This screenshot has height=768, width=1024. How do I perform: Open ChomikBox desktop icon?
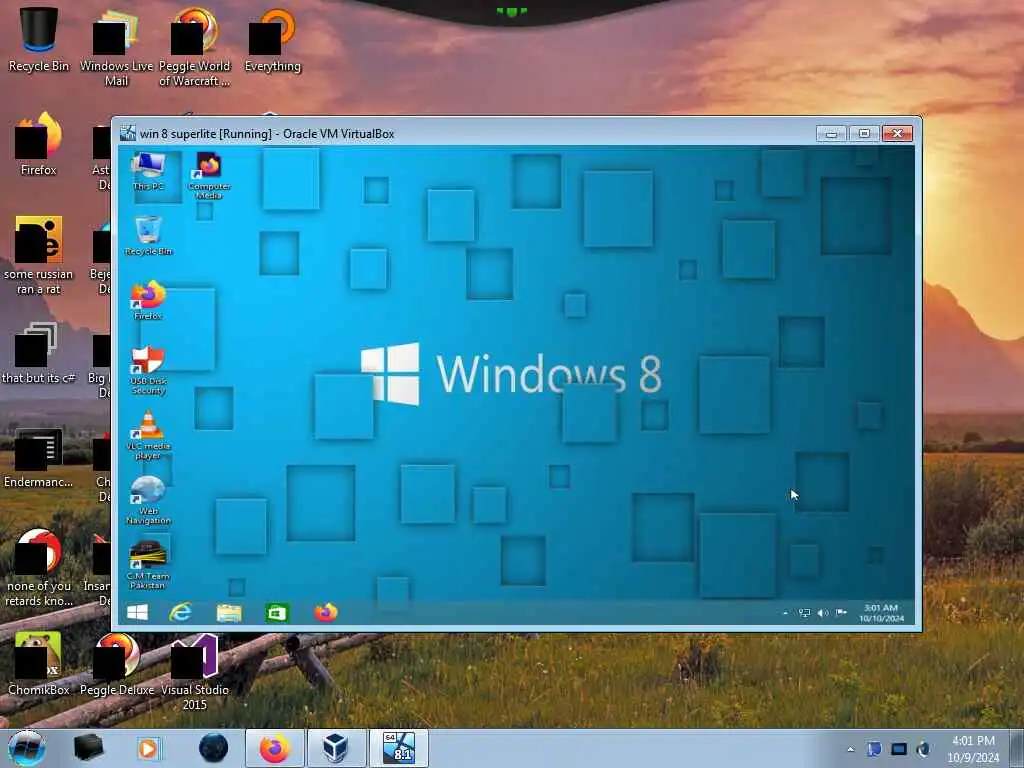pos(39,663)
